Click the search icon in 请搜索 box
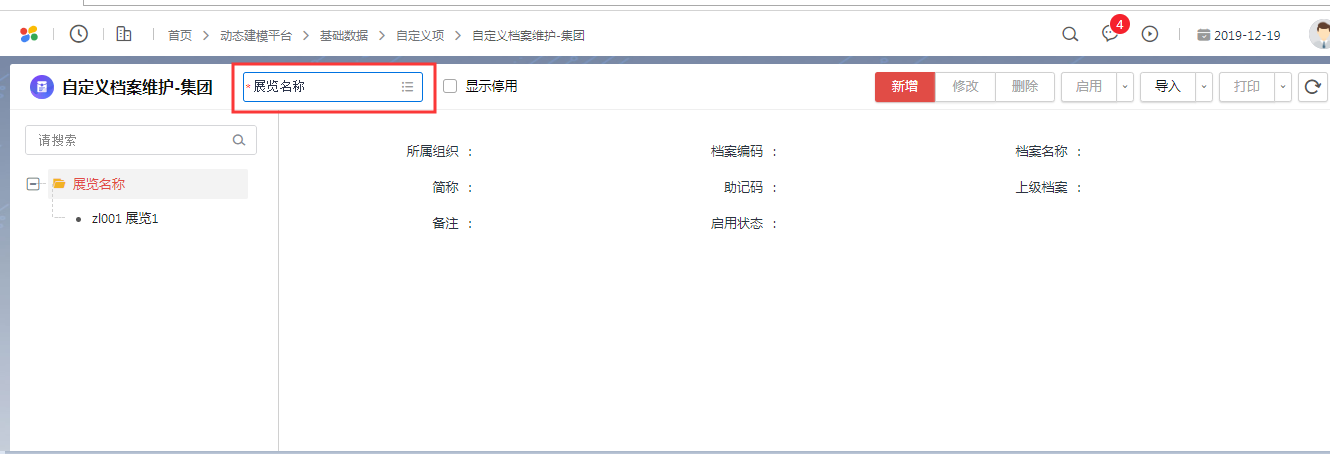Image resolution: width=1330 pixels, height=454 pixels. (x=239, y=141)
